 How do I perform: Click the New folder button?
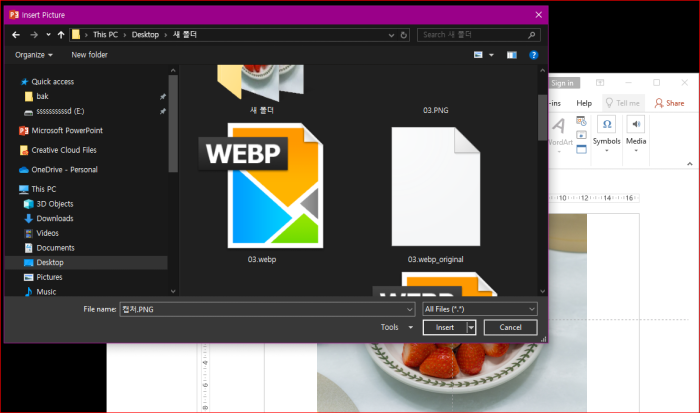89,55
